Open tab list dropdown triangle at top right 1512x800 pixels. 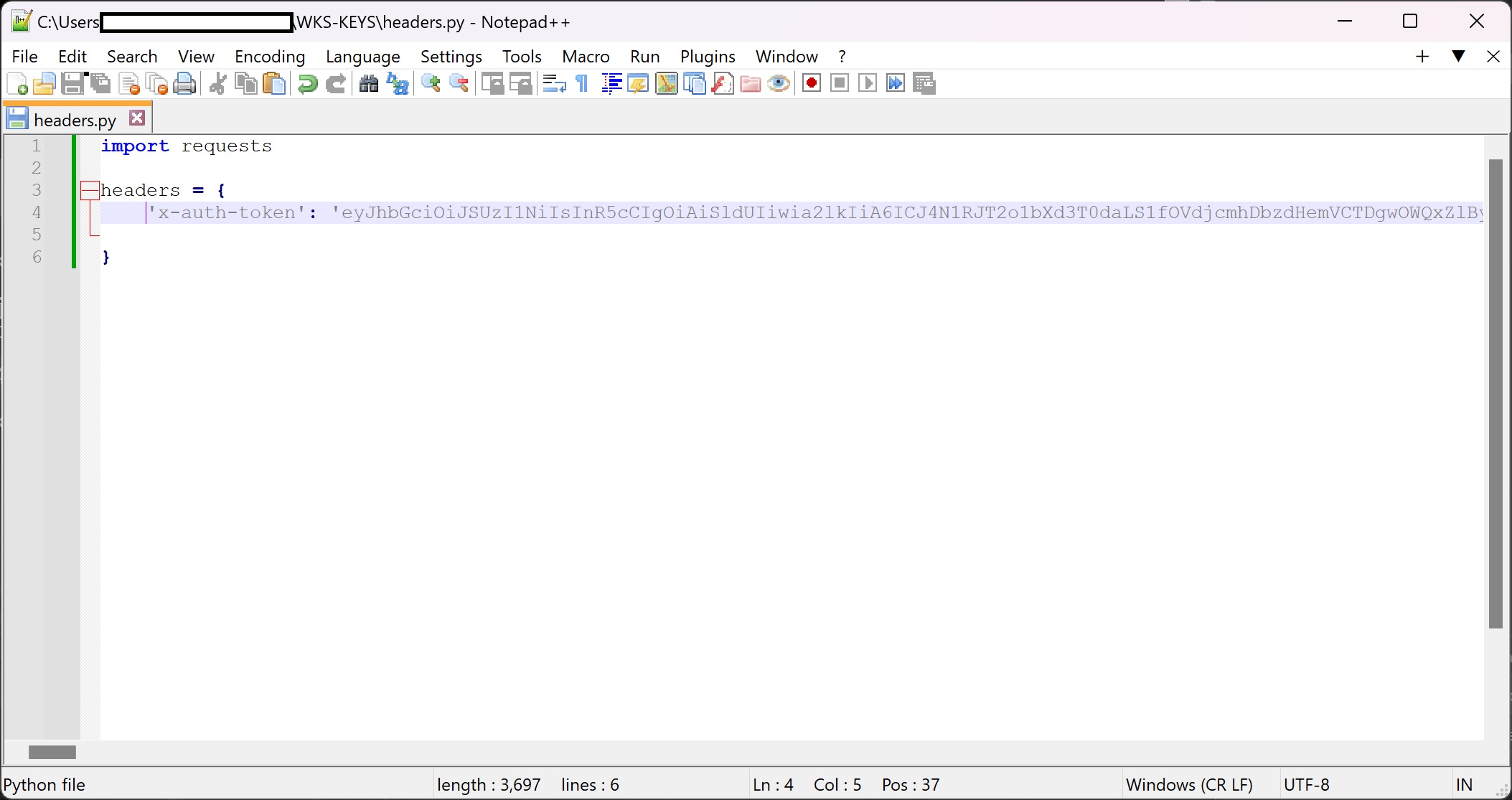(1458, 56)
